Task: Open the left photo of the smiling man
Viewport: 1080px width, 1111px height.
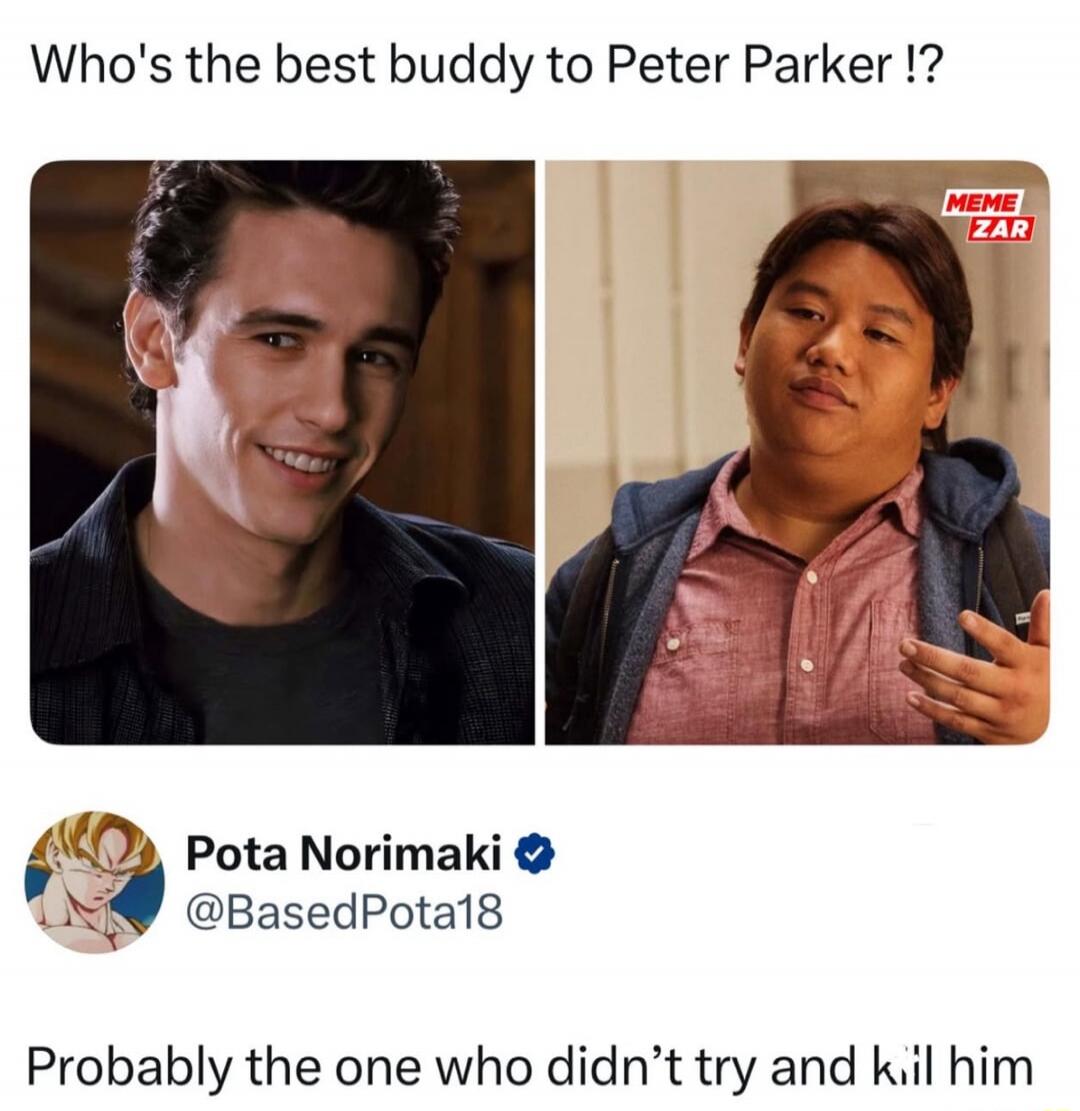Action: (282, 452)
